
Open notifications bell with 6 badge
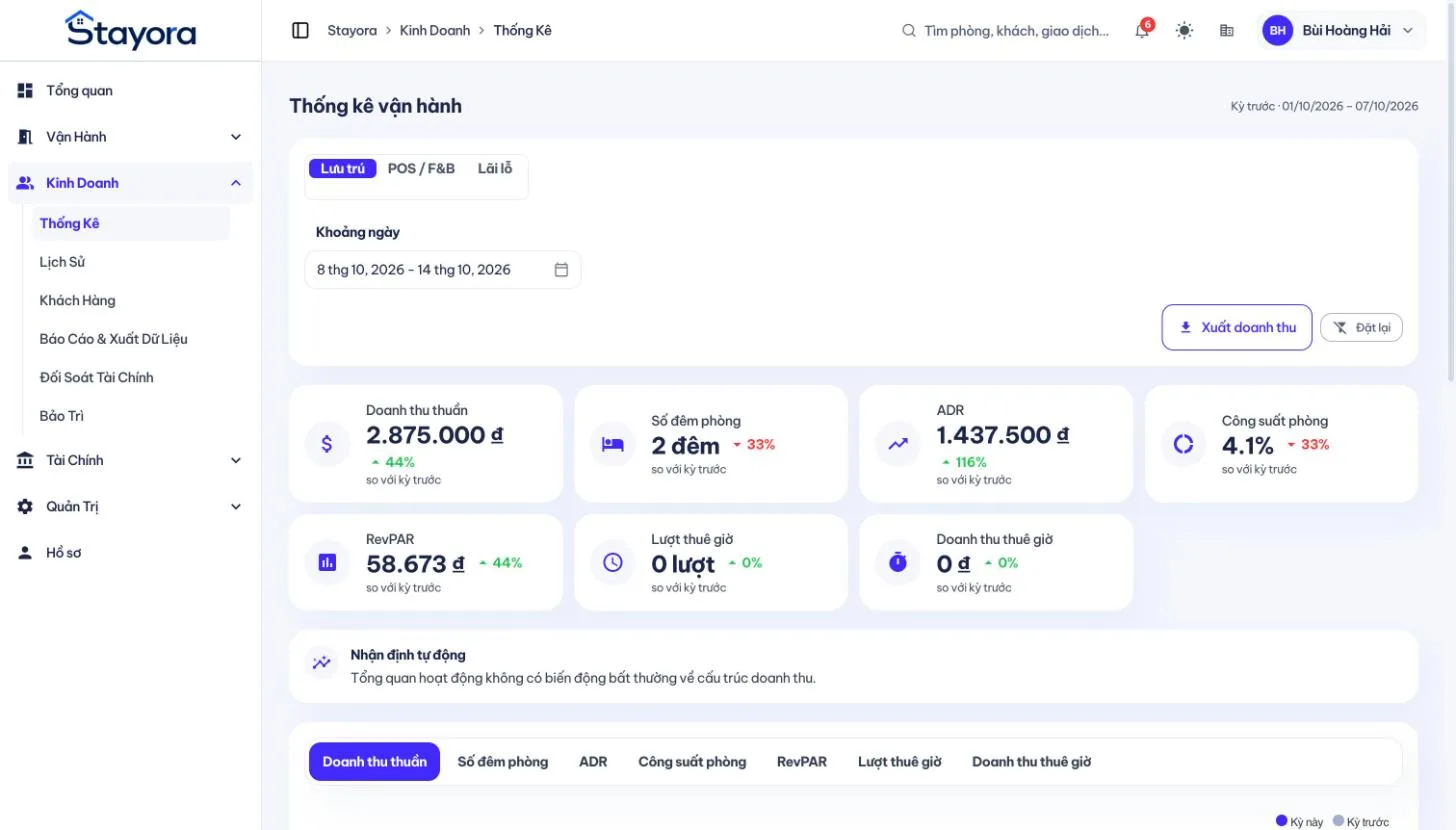(x=1142, y=30)
